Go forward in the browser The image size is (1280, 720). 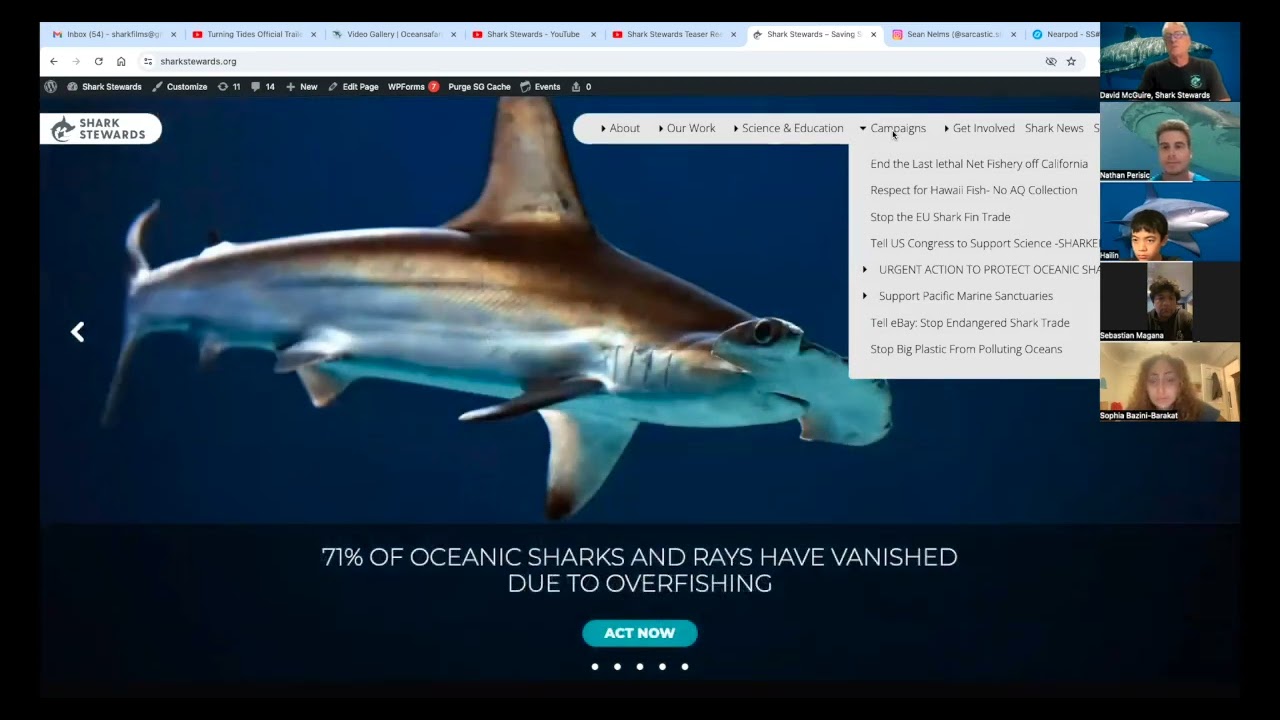tap(76, 61)
